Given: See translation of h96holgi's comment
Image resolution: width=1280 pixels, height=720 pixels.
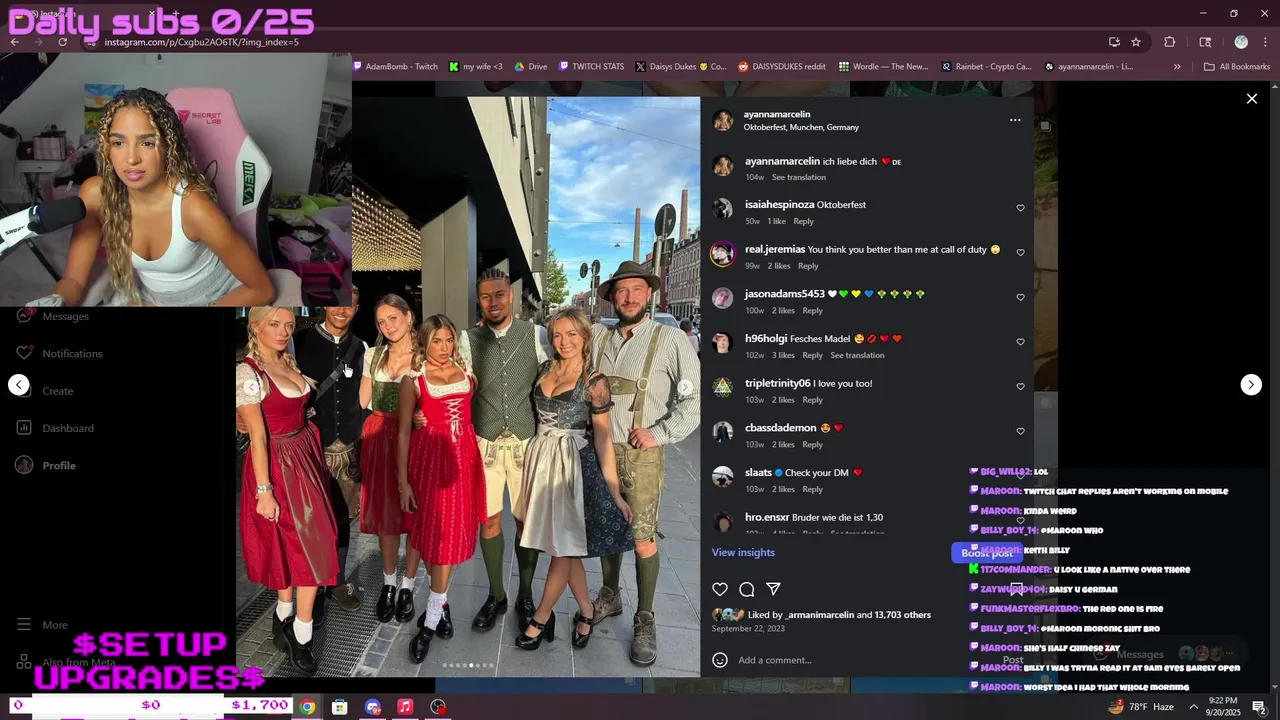Looking at the screenshot, I should click(x=857, y=355).
